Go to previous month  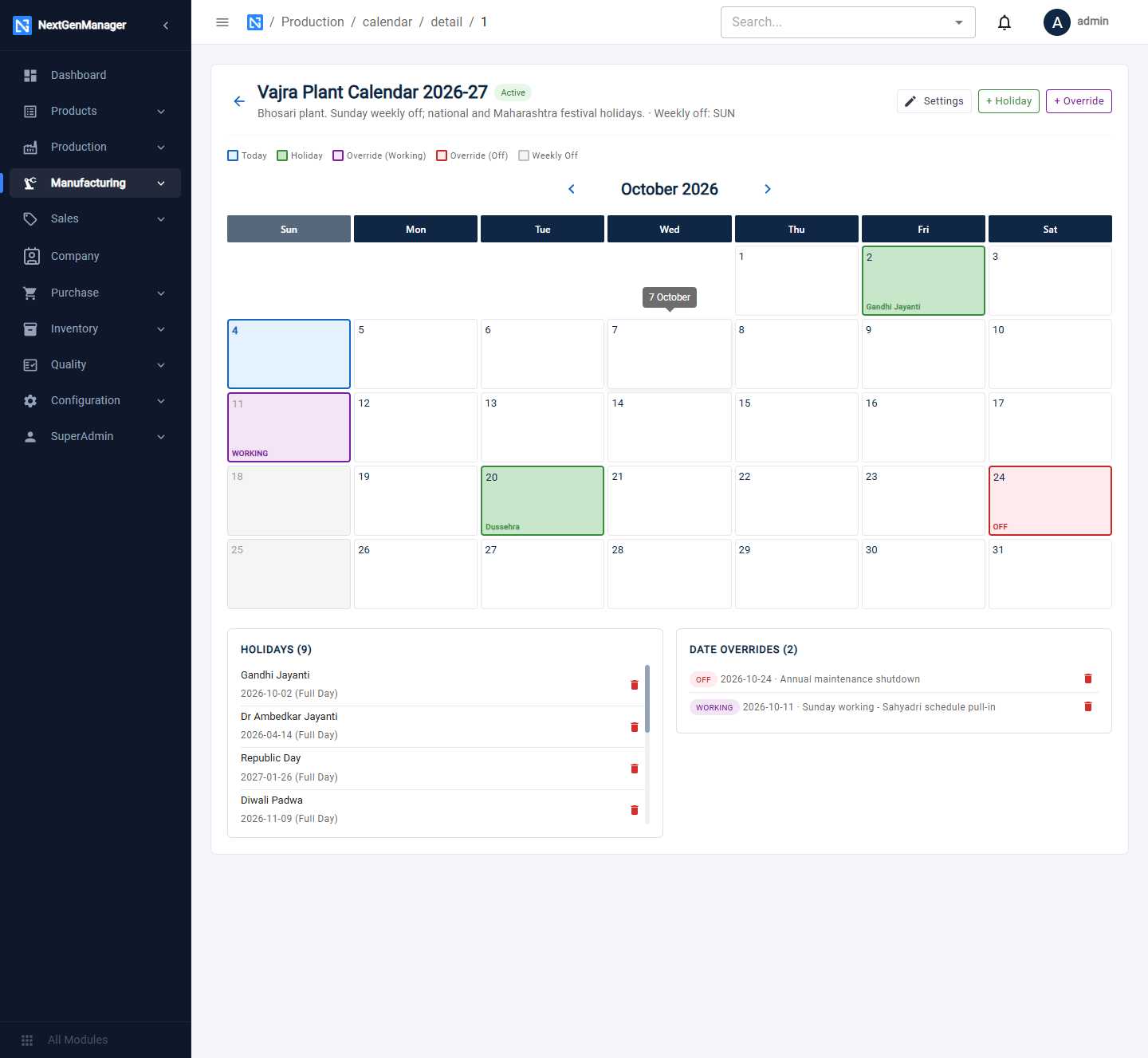point(572,189)
